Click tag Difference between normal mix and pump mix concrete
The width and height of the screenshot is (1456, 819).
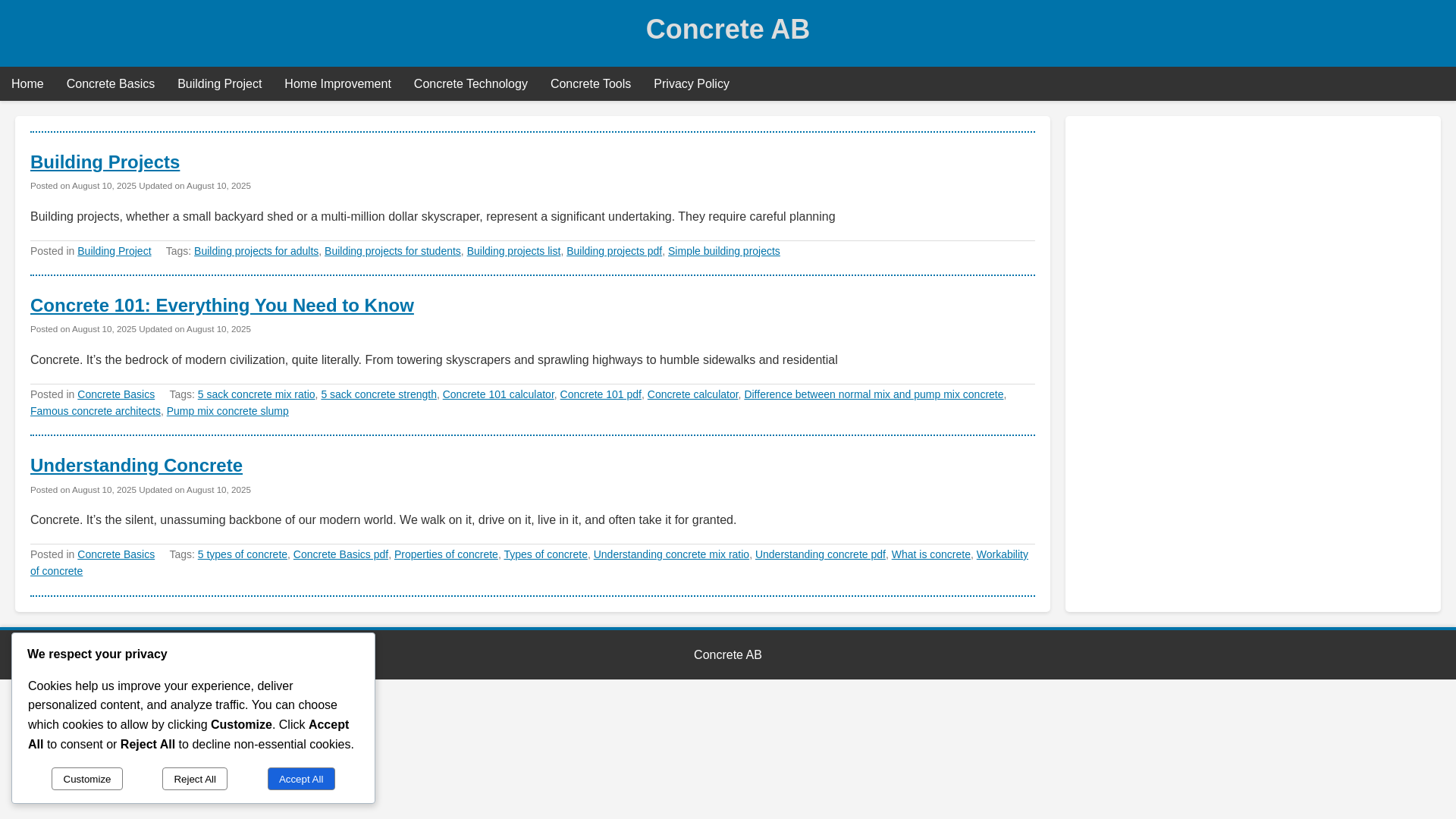point(874,394)
